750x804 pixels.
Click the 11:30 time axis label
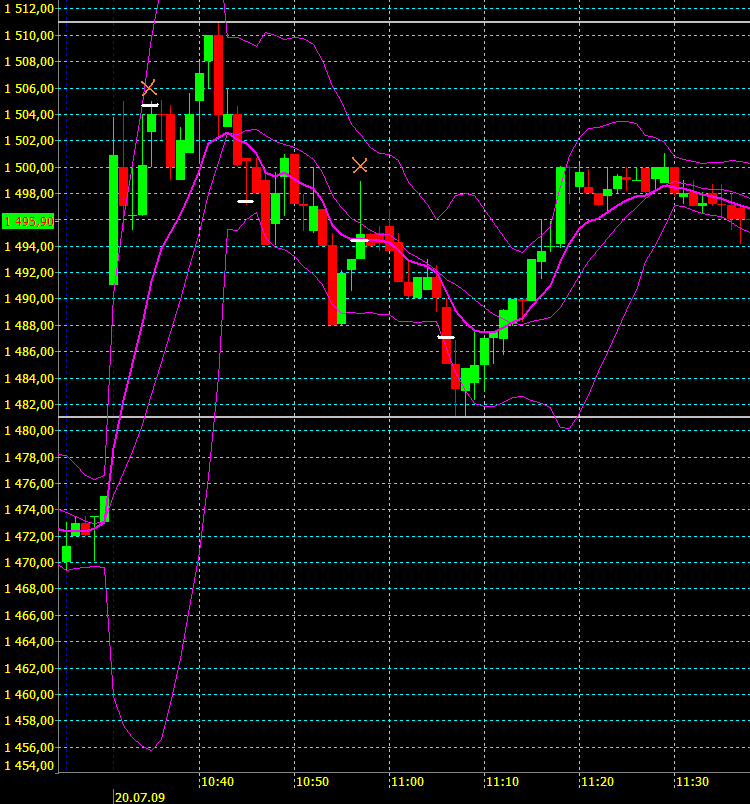tap(693, 782)
